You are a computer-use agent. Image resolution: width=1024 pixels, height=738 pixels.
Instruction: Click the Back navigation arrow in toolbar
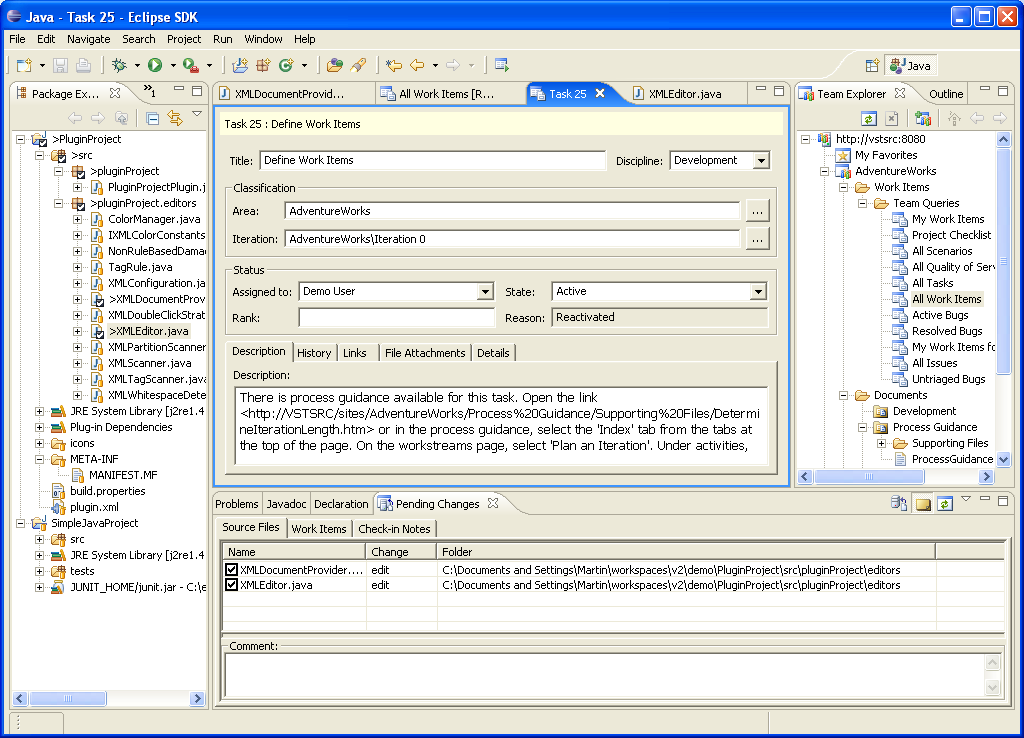[417, 65]
